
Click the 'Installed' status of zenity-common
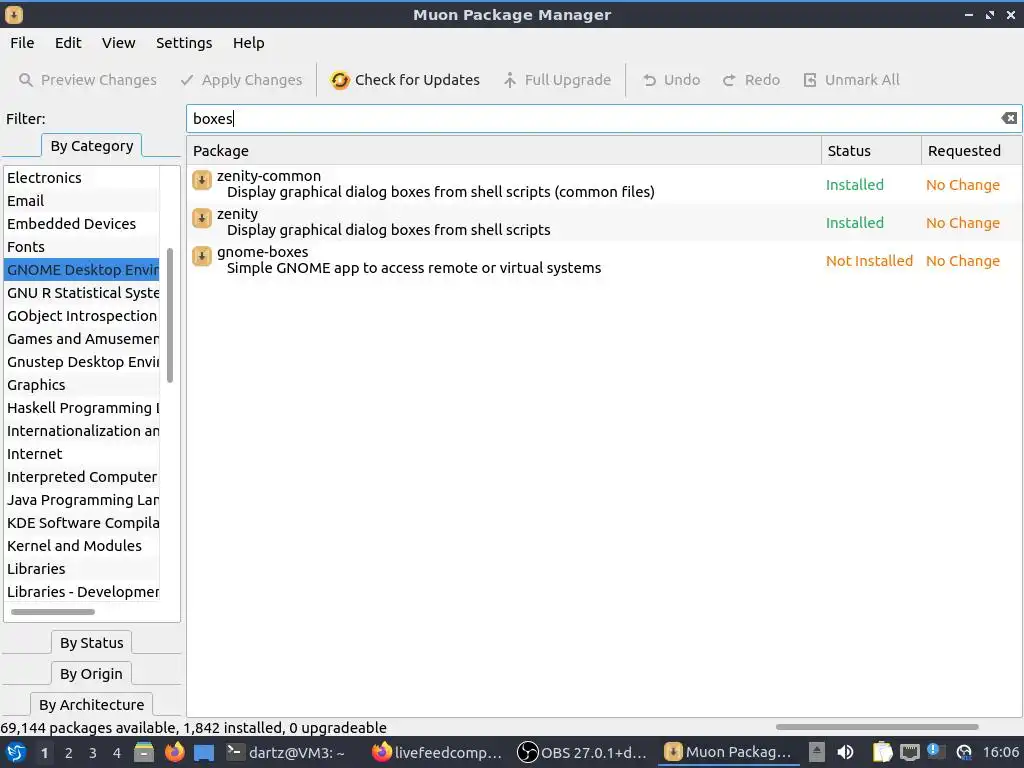click(x=854, y=185)
